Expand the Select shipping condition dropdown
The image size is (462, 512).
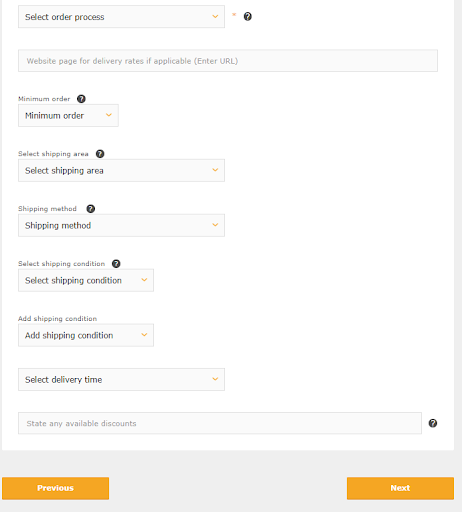pyautogui.click(x=86, y=280)
